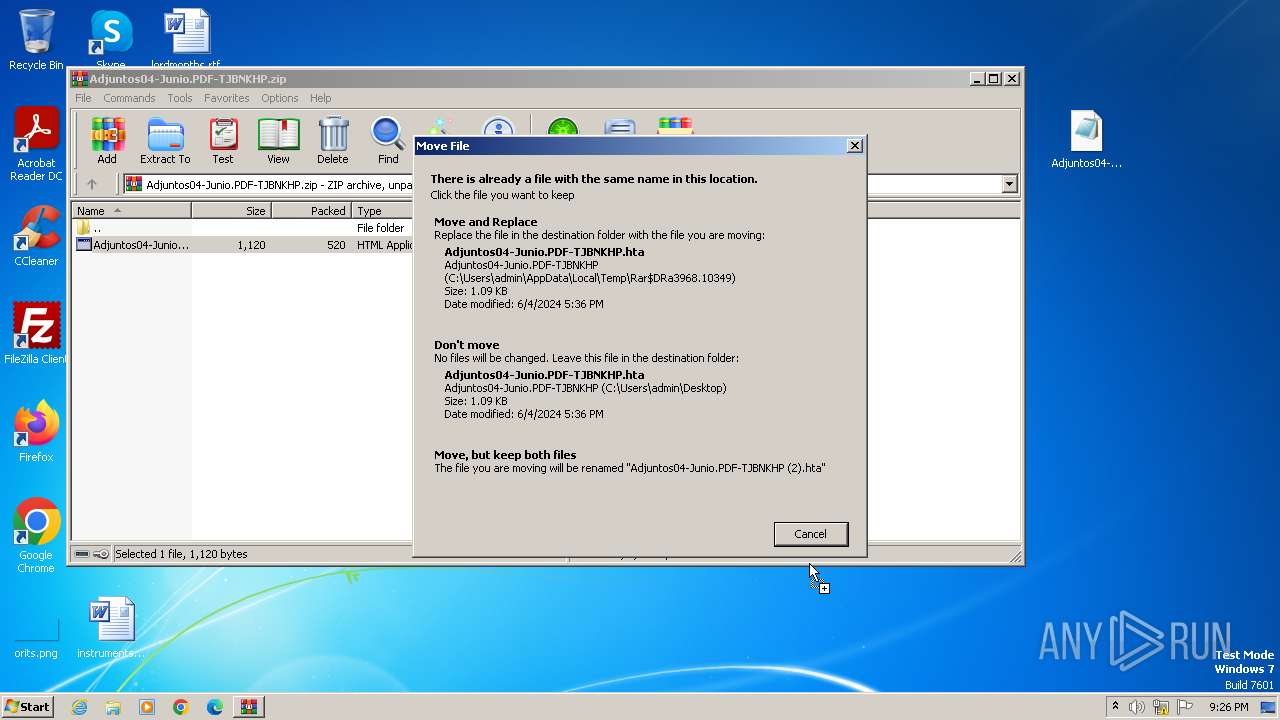Image resolution: width=1280 pixels, height=720 pixels.
Task: Open the Recycle Bin desktop icon
Action: pos(36,40)
